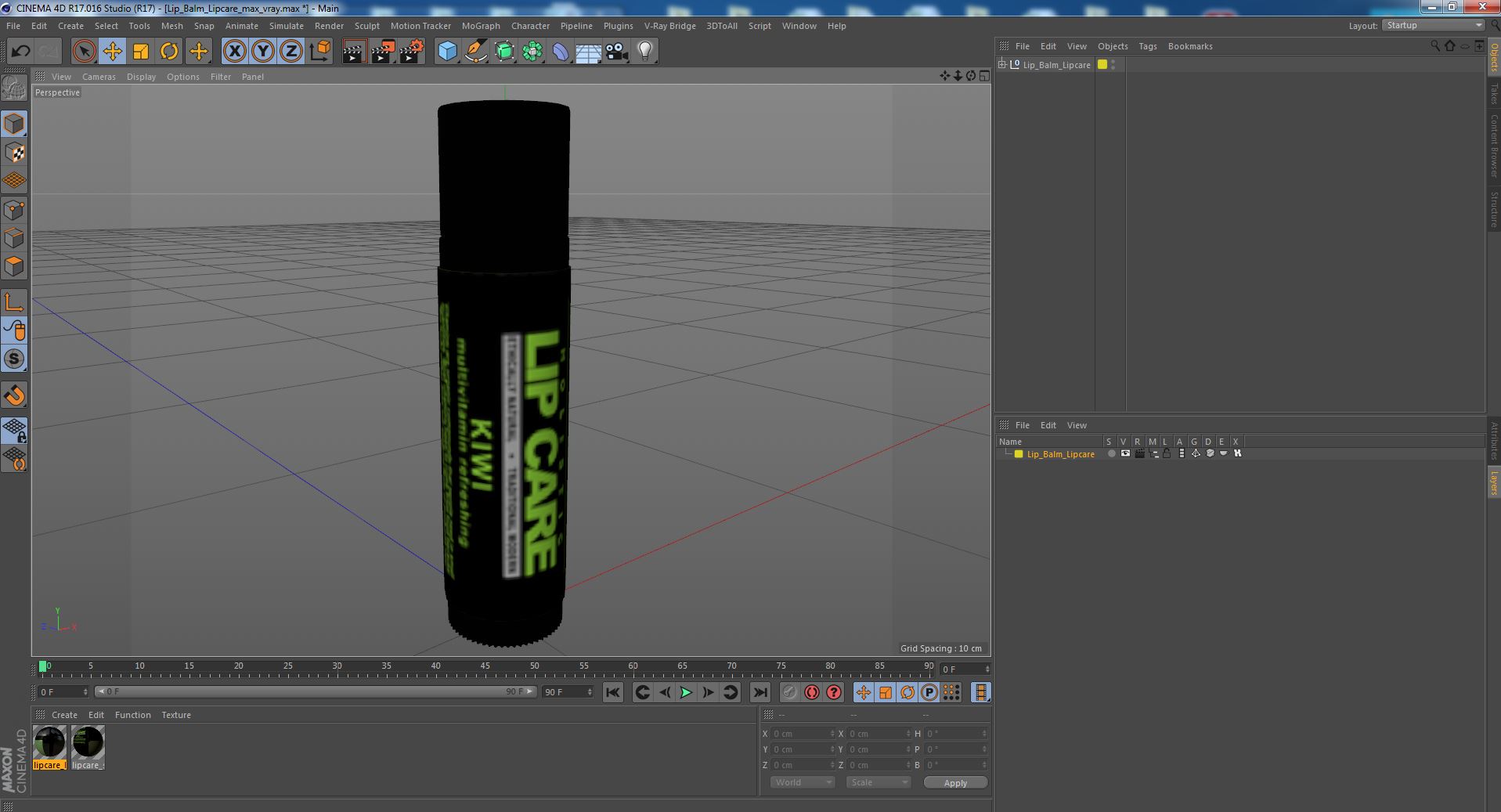Add a Light object

click(645, 52)
